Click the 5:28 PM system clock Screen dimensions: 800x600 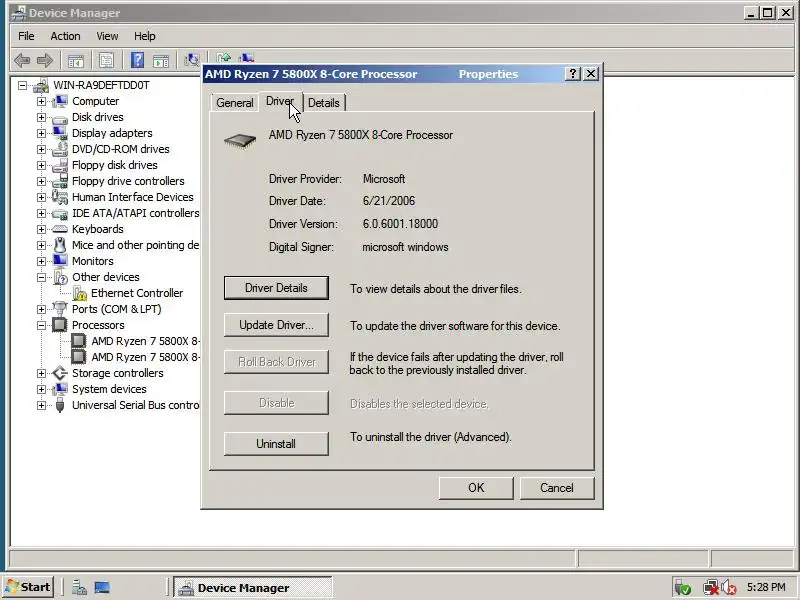[766, 587]
